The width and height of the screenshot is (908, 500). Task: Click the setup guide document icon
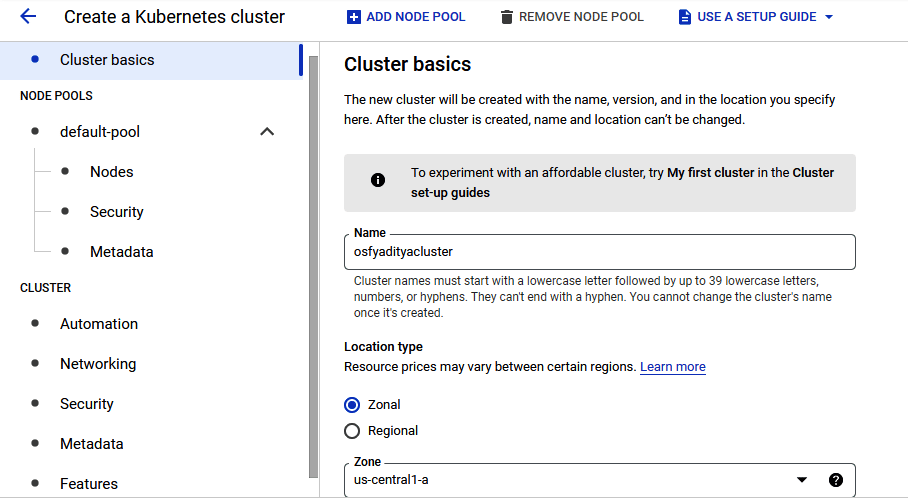(685, 17)
